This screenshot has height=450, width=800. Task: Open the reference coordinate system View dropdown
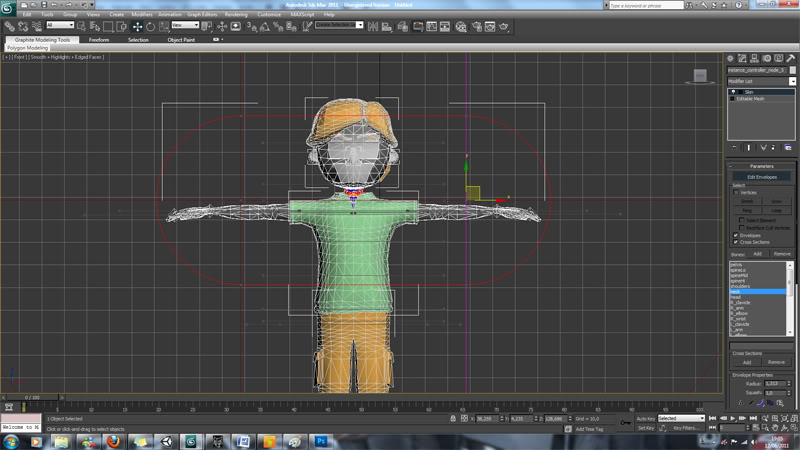tap(185, 26)
